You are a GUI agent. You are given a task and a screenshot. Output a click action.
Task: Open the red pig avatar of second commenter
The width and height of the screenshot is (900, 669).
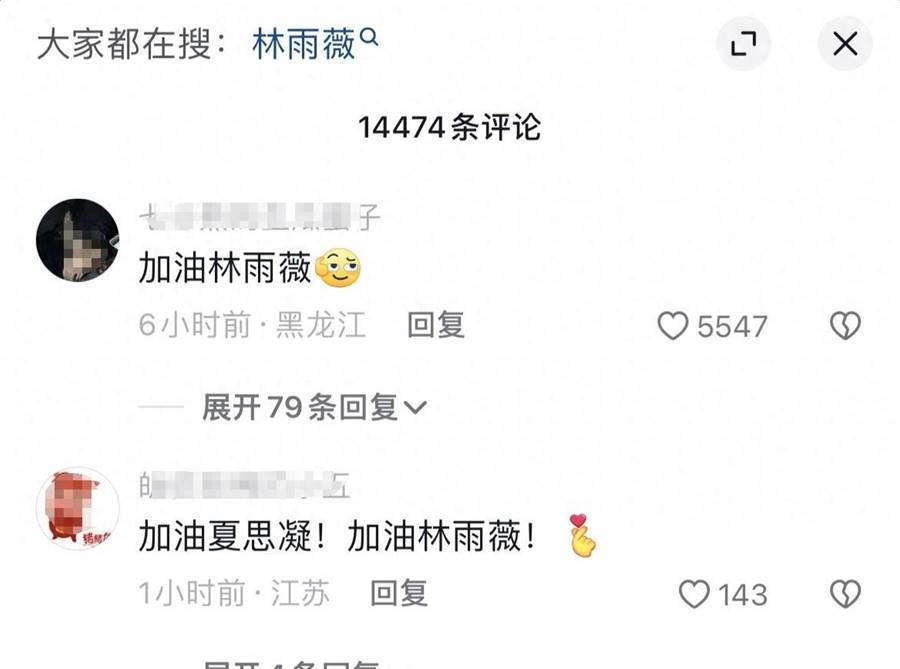pyautogui.click(x=77, y=508)
